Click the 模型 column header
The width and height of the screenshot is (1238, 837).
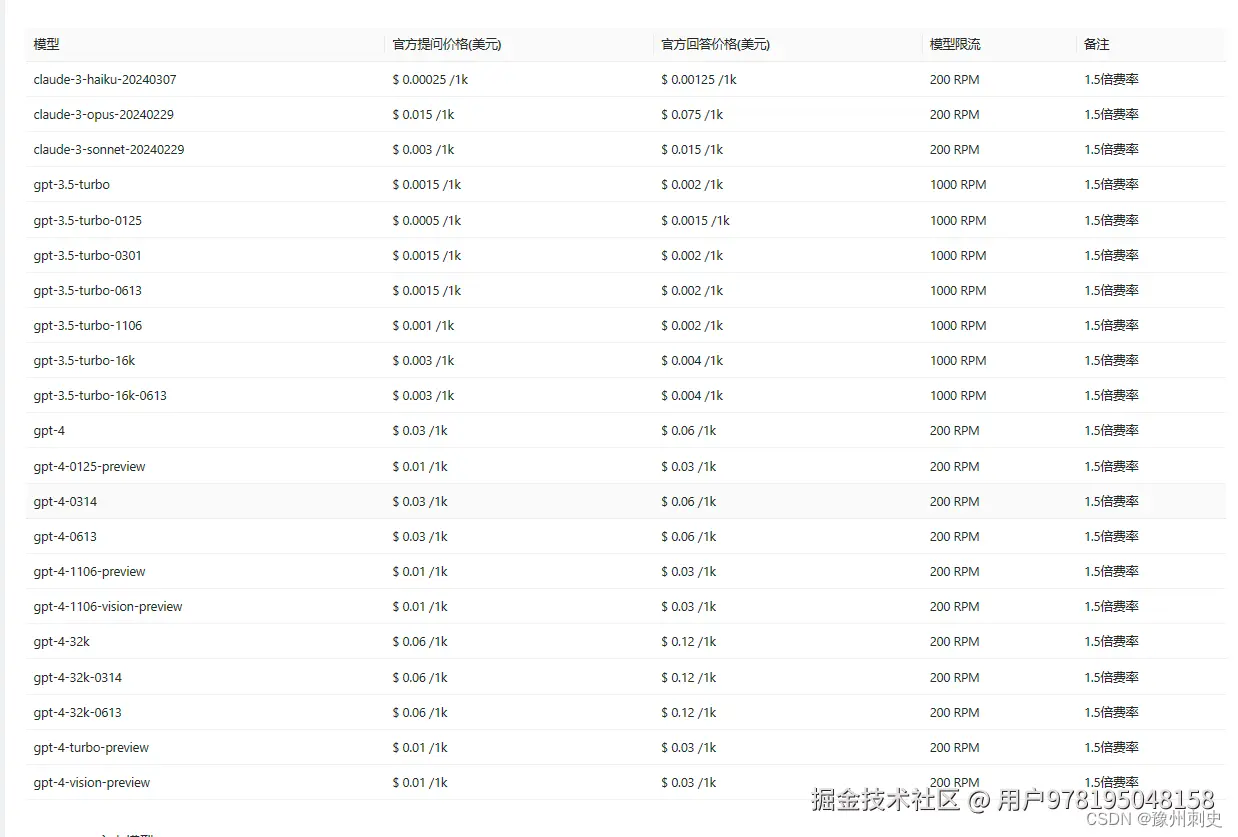point(44,44)
